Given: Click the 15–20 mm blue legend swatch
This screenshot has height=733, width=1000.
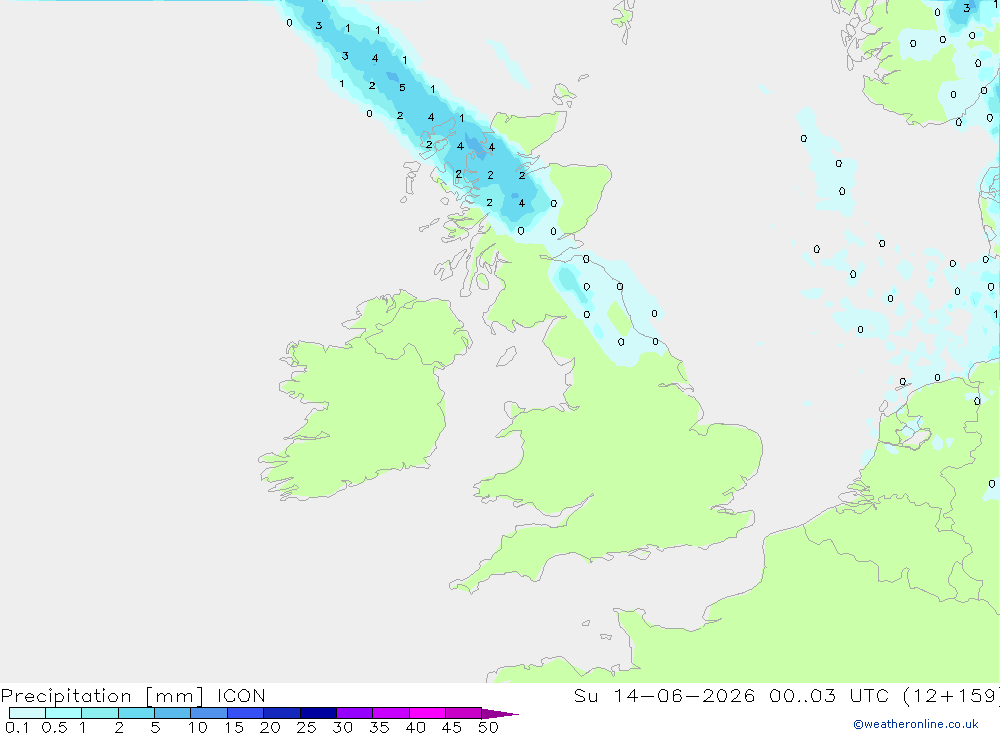Looking at the screenshot, I should pyautogui.click(x=246, y=713).
